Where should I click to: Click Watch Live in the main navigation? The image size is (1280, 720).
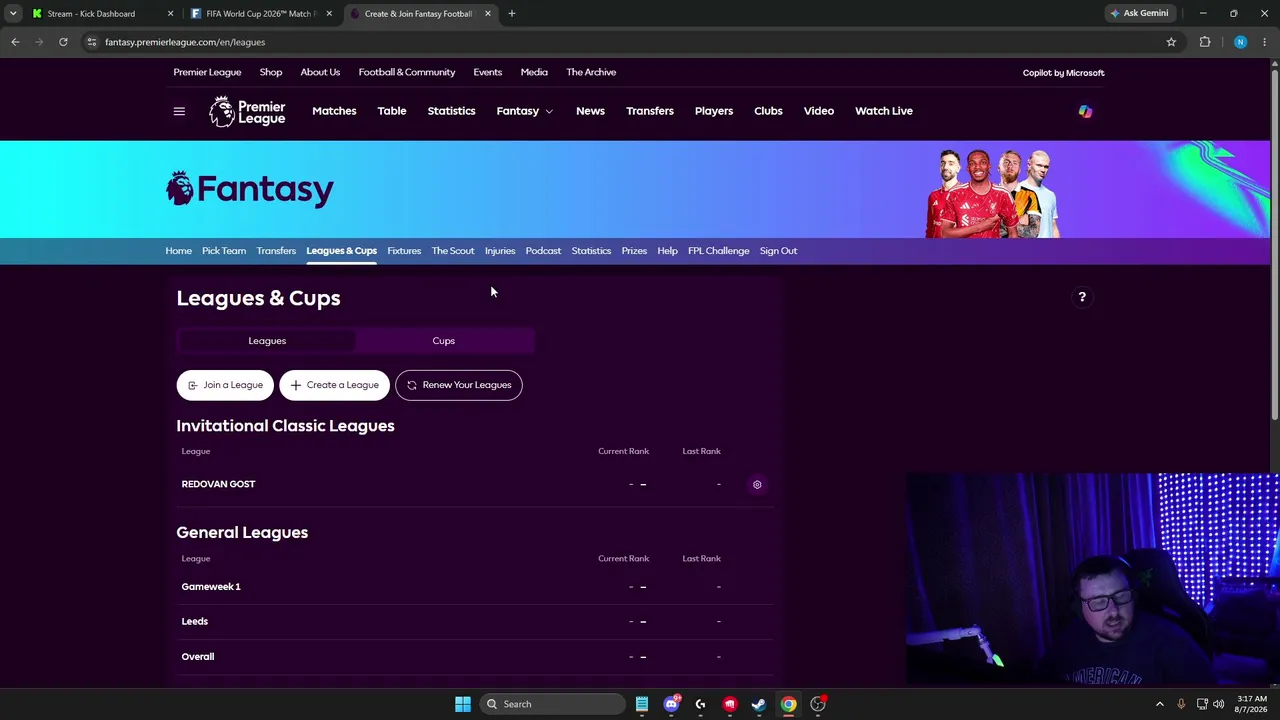point(884,111)
